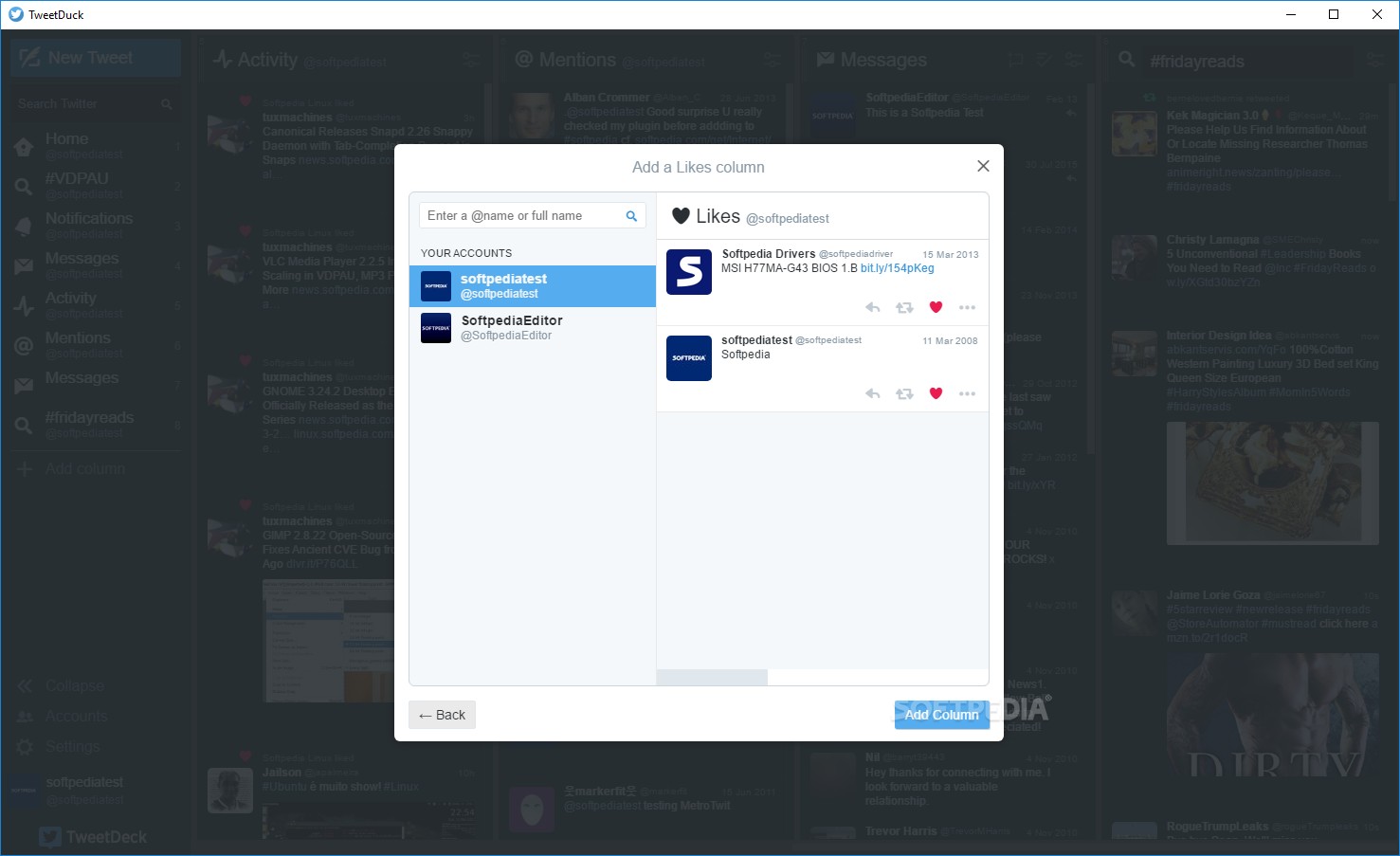This screenshot has width=1400, height=856.
Task: Click the softpediatest profile at sidebar bottom
Action: coord(68,790)
